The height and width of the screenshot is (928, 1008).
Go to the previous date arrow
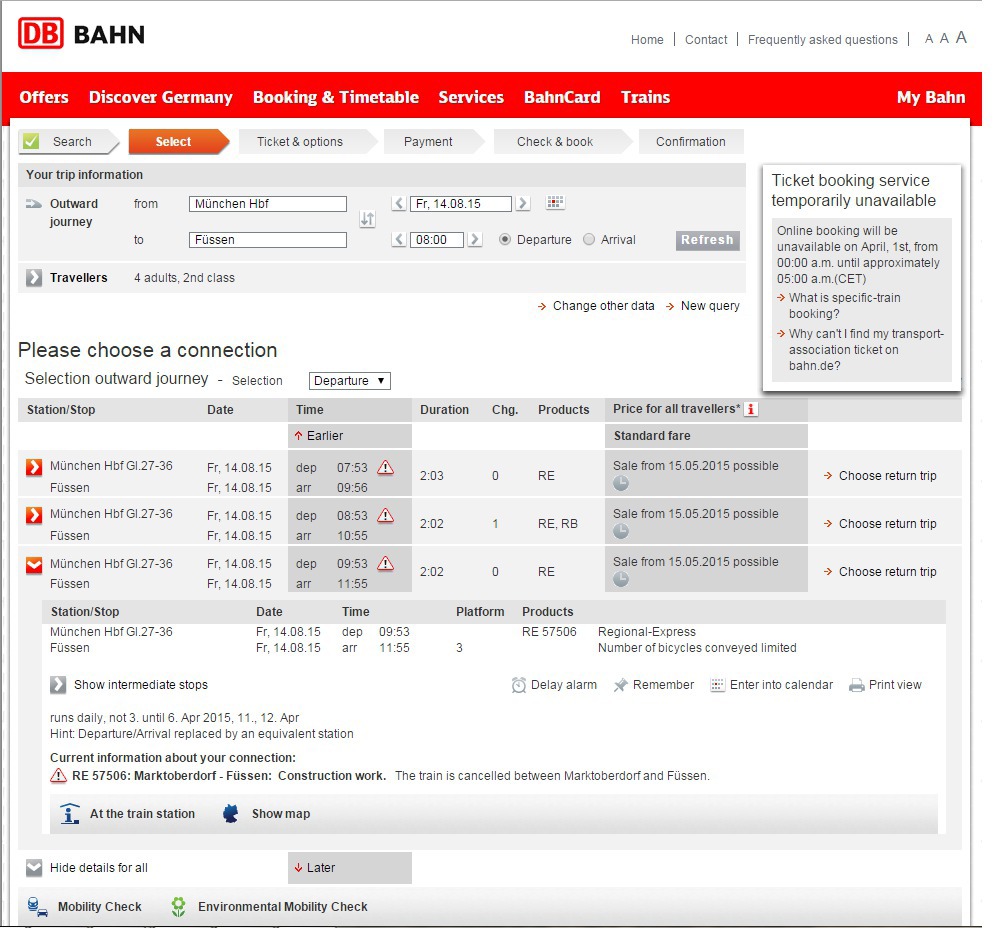pyautogui.click(x=399, y=204)
